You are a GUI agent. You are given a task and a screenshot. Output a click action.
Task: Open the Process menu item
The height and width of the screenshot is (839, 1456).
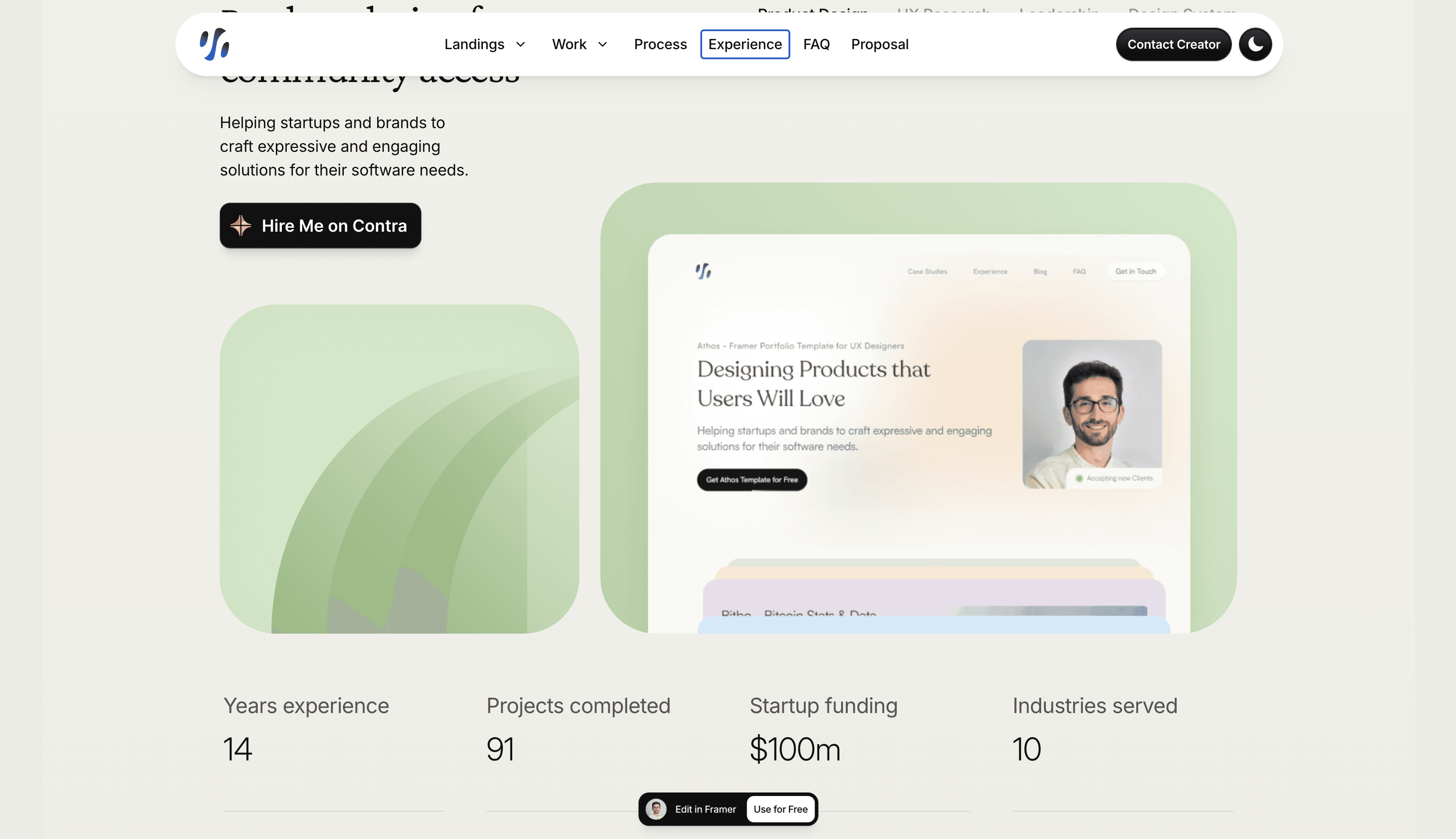pyautogui.click(x=660, y=44)
